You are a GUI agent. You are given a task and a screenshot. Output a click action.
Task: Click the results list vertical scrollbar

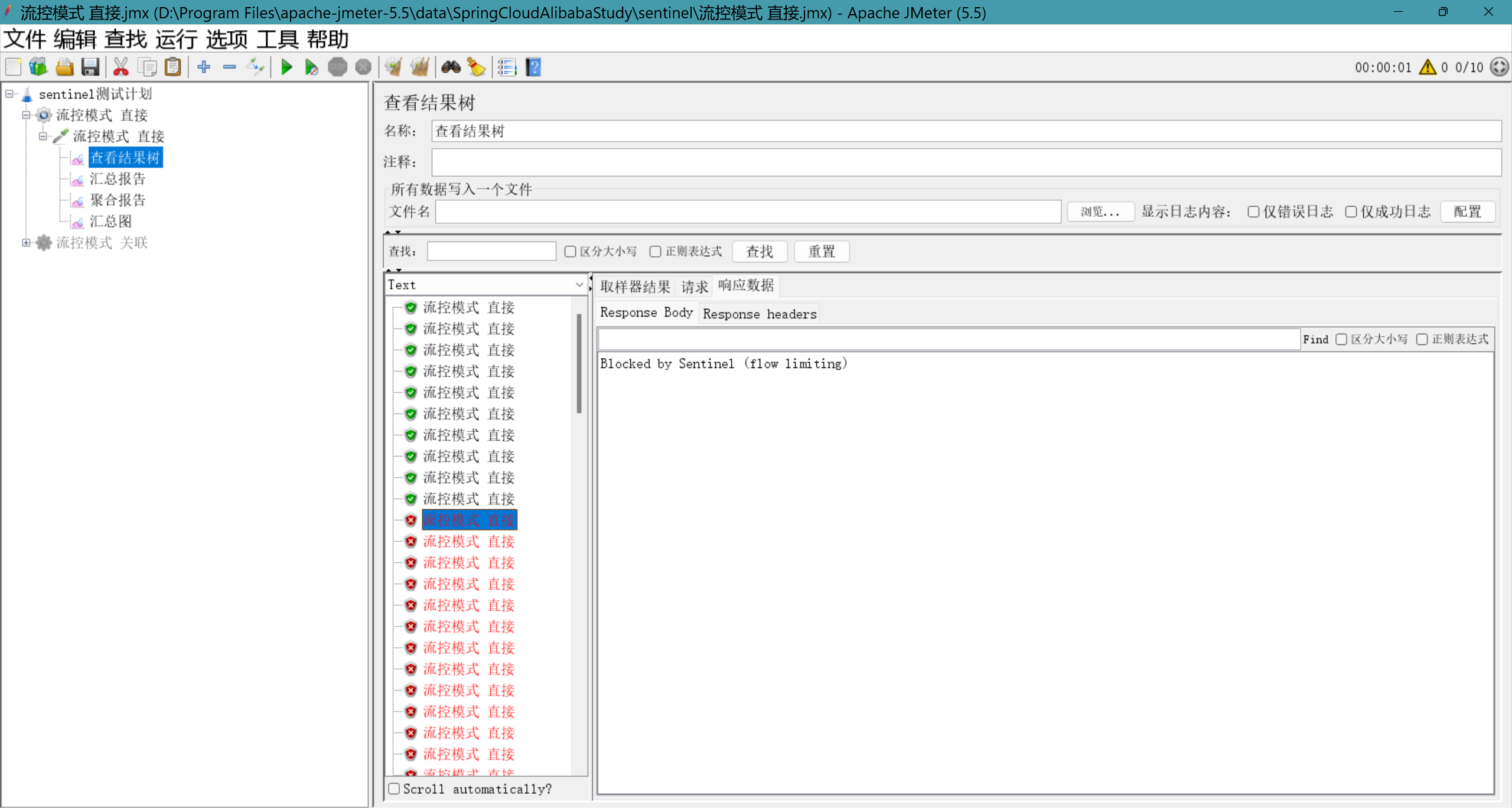(579, 363)
